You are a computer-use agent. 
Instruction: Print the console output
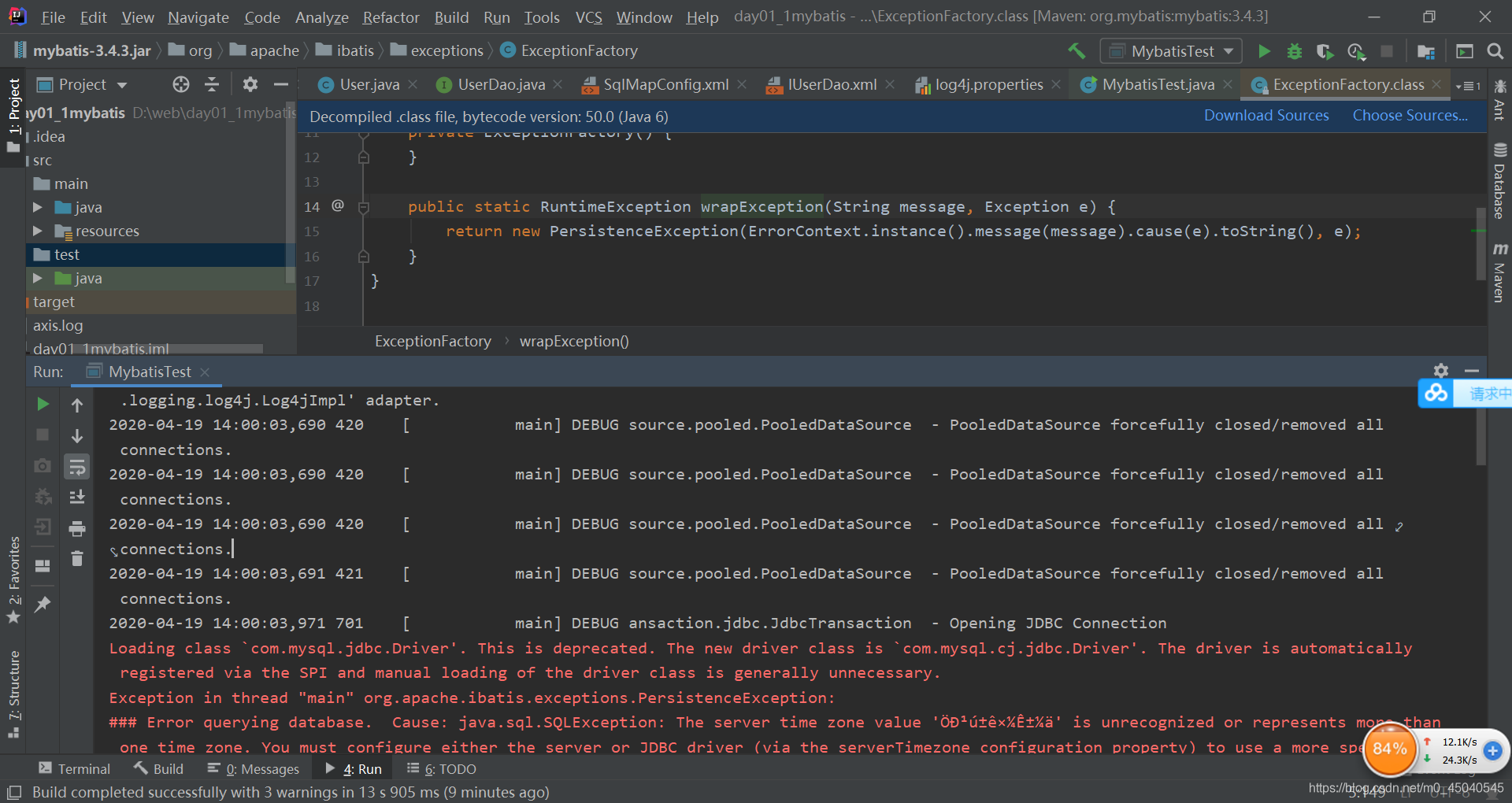tap(77, 528)
